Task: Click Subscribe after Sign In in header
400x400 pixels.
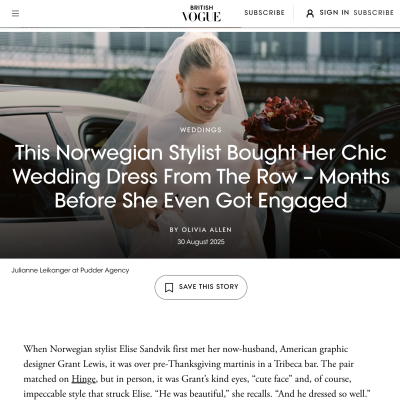Action: click(374, 13)
